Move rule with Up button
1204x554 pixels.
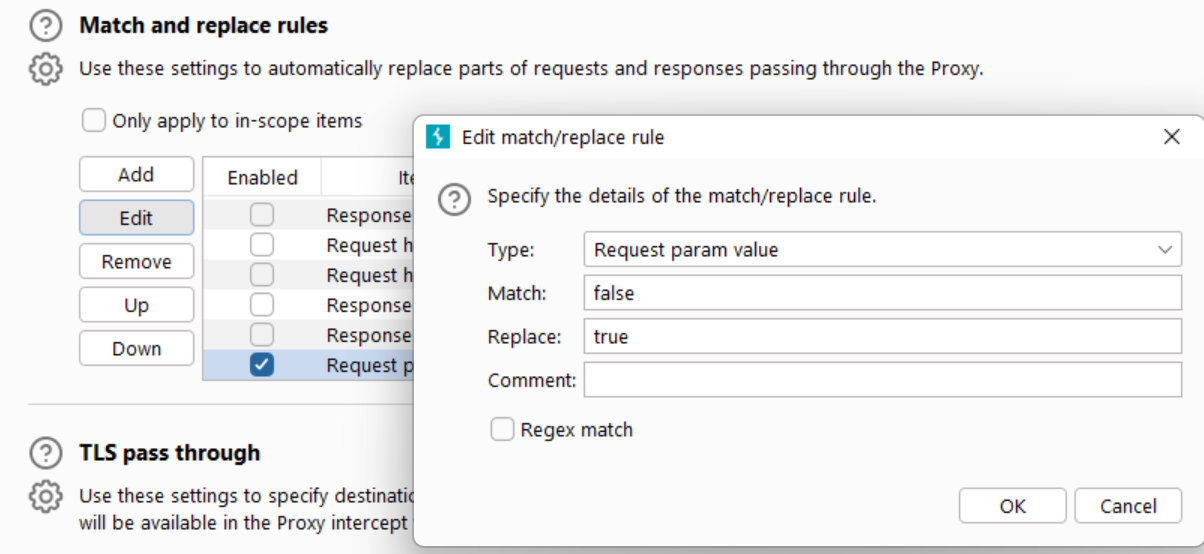(x=136, y=305)
